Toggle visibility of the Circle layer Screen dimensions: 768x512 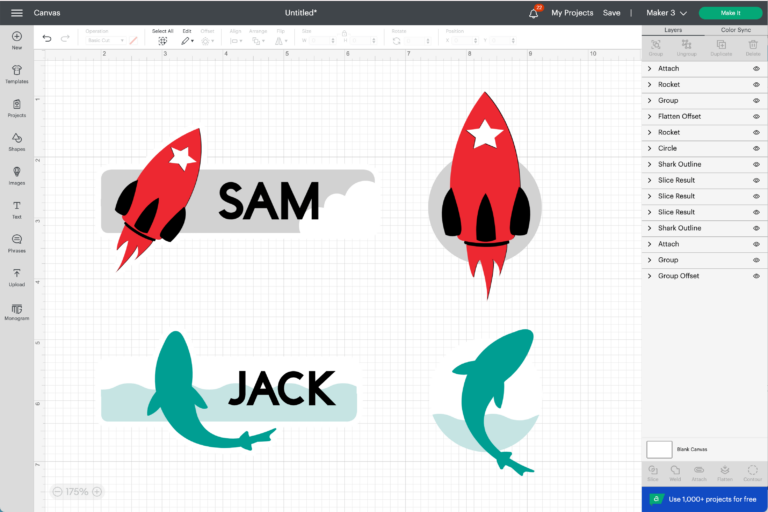point(756,148)
